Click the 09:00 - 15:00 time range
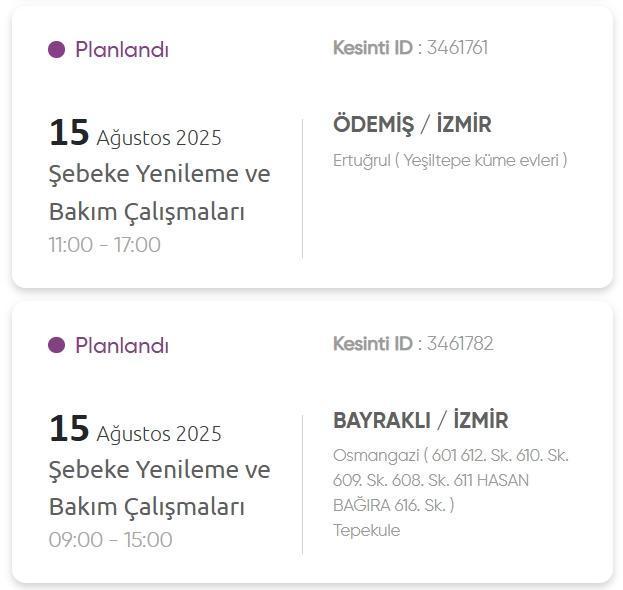623x590 pixels. coord(110,540)
